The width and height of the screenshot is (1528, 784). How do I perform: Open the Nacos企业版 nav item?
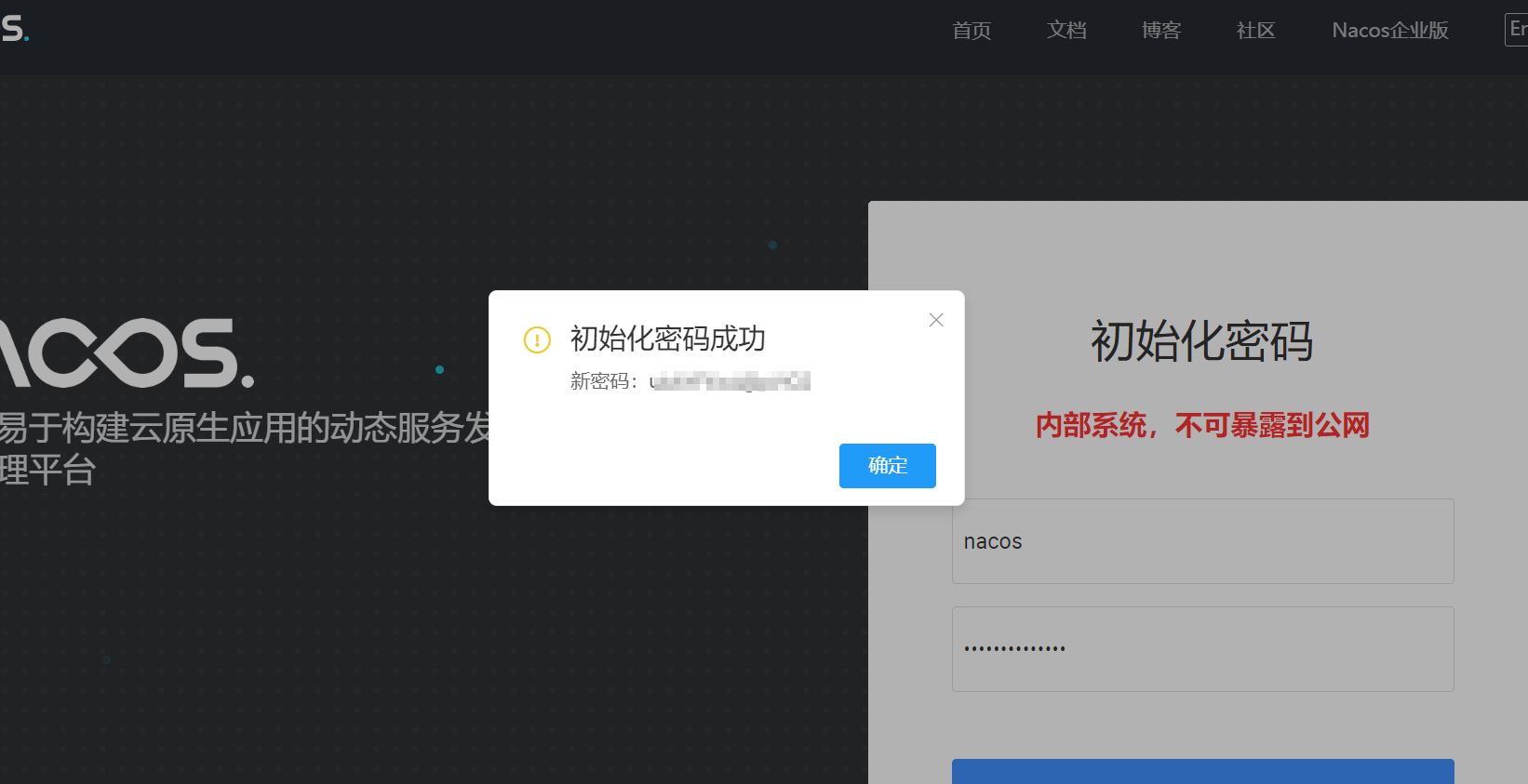[1390, 31]
